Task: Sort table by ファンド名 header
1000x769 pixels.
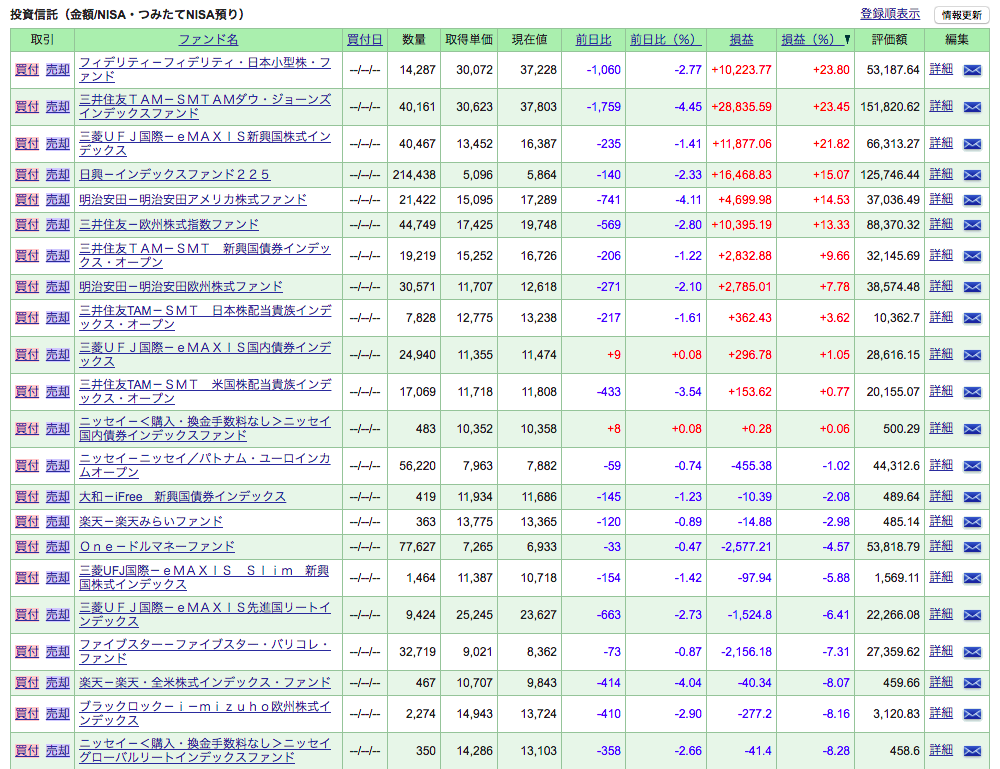Action: [209, 40]
